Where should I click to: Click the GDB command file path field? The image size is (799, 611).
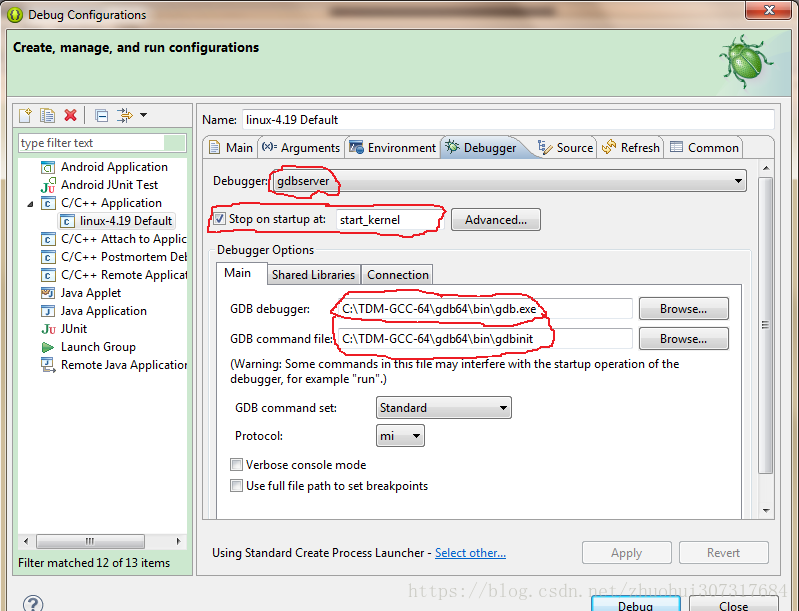pos(484,339)
